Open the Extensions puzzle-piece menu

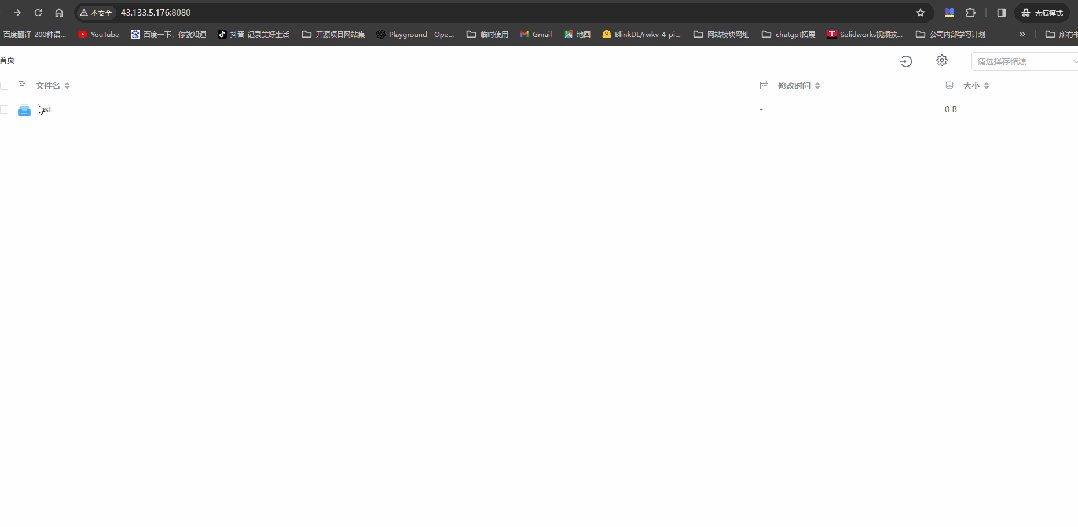point(971,12)
